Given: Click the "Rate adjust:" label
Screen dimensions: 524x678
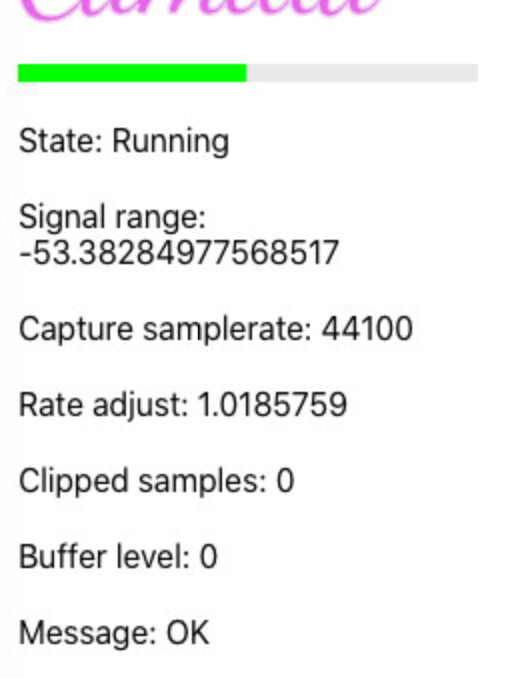Looking at the screenshot, I should 104,406.
